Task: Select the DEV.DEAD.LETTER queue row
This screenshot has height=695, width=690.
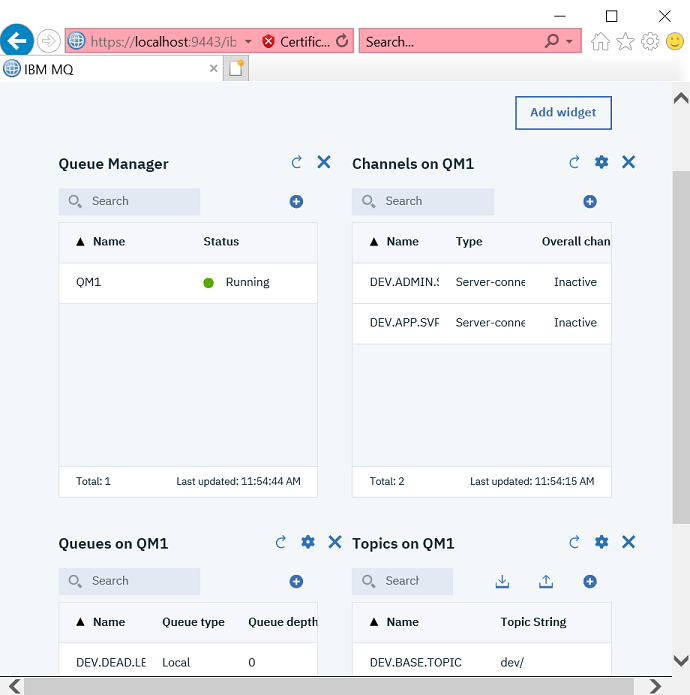Action: tap(188, 661)
